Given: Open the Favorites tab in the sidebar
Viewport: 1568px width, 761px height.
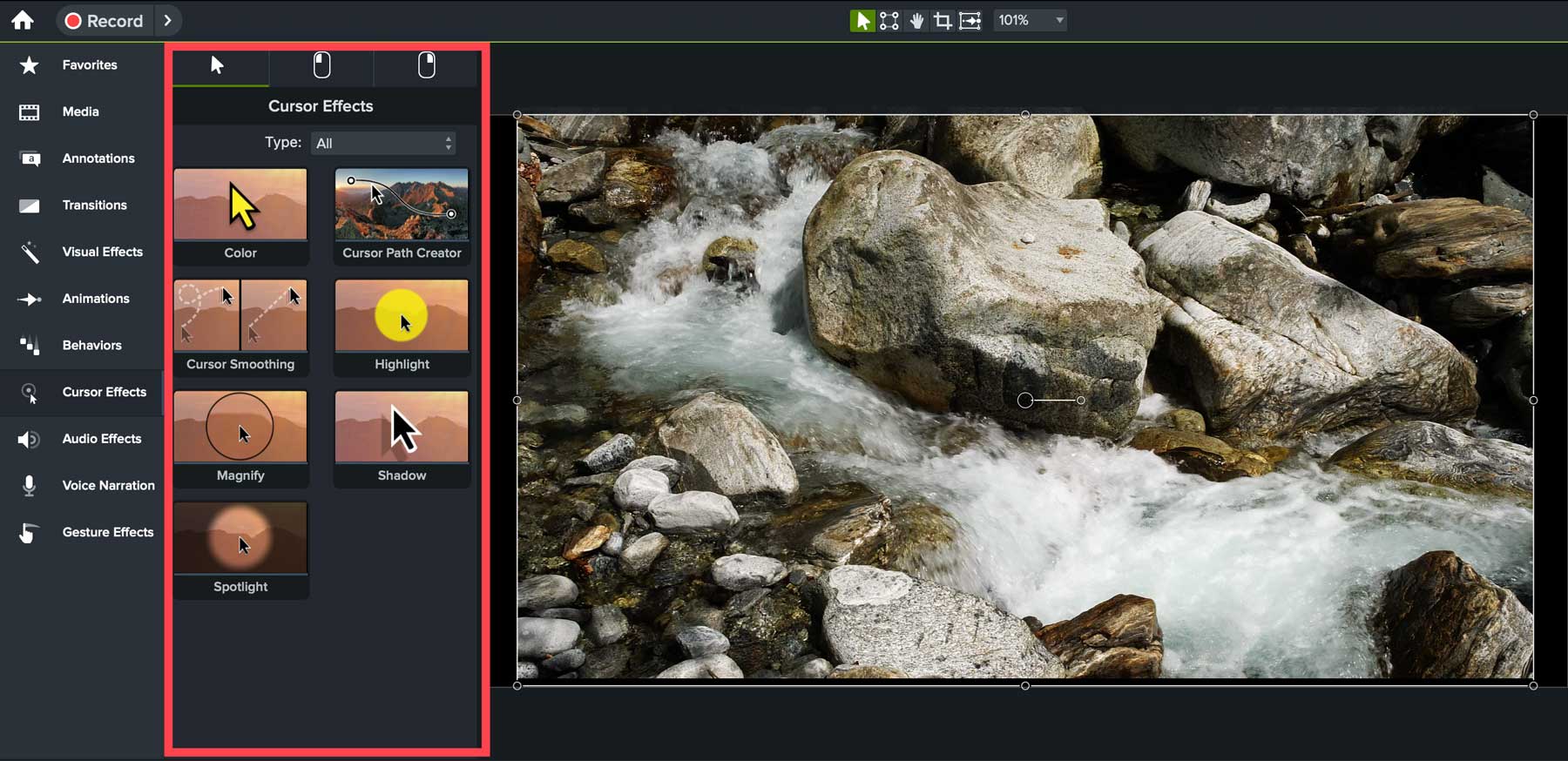Looking at the screenshot, I should (x=82, y=65).
